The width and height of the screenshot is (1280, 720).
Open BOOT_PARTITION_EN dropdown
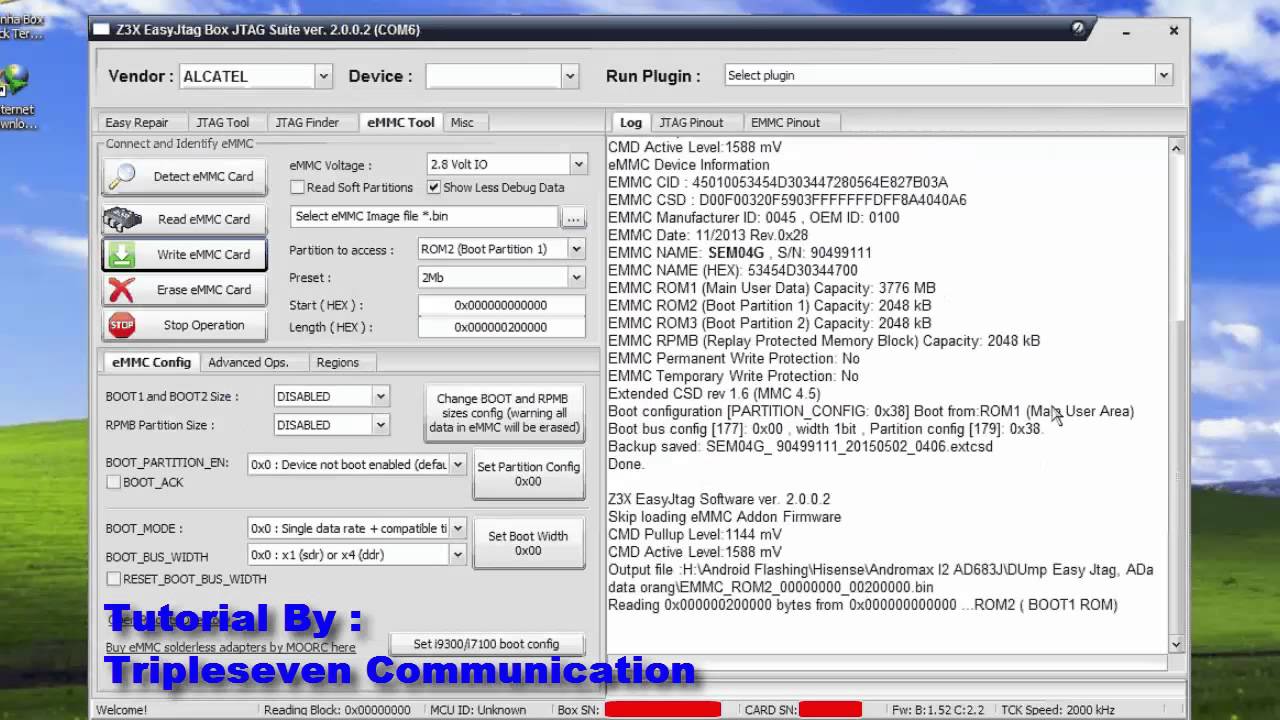(x=457, y=464)
